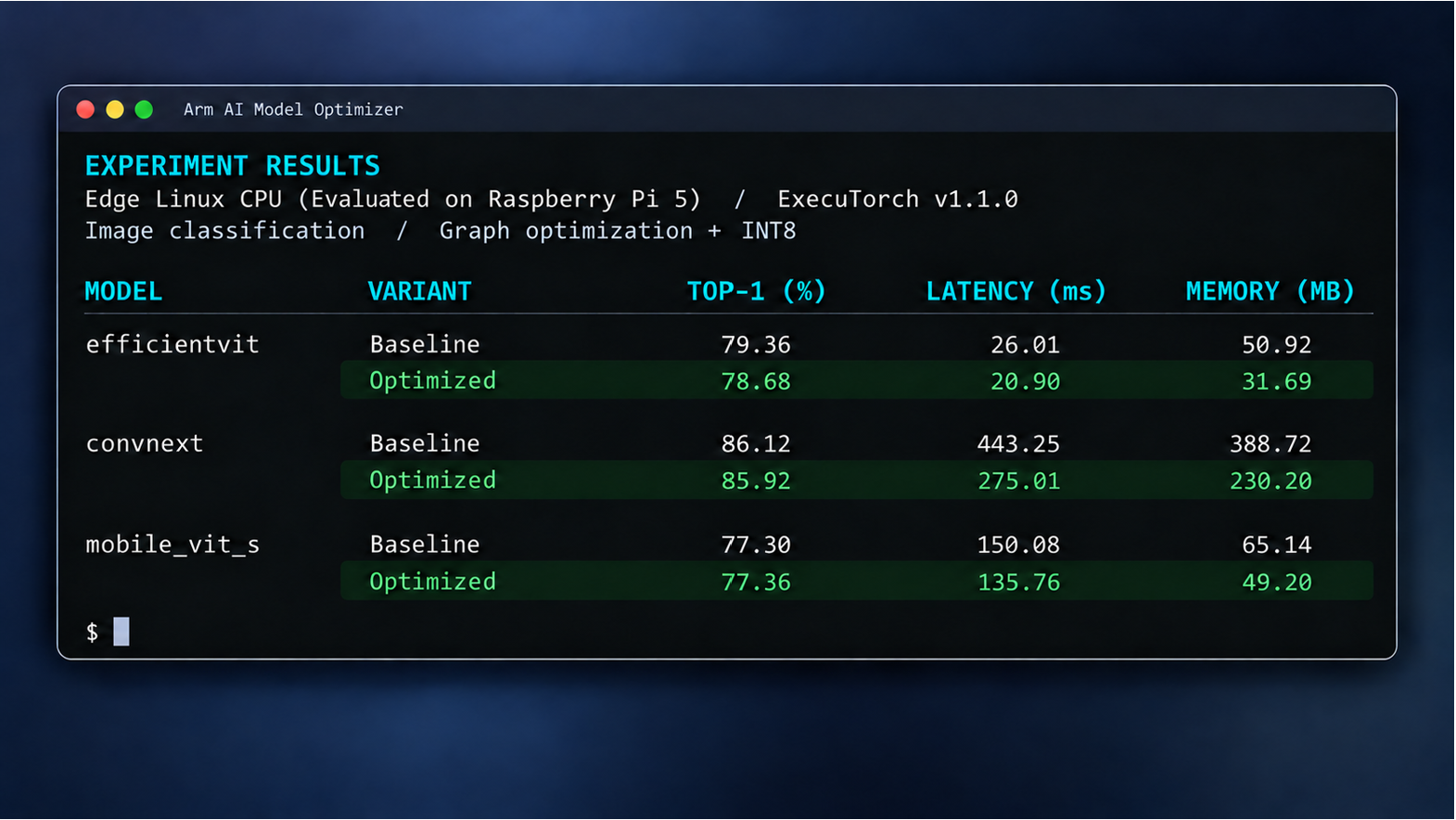Screen dimensions: 1456x820
Task: Select the 230.20 memory value
Action: click(1271, 480)
